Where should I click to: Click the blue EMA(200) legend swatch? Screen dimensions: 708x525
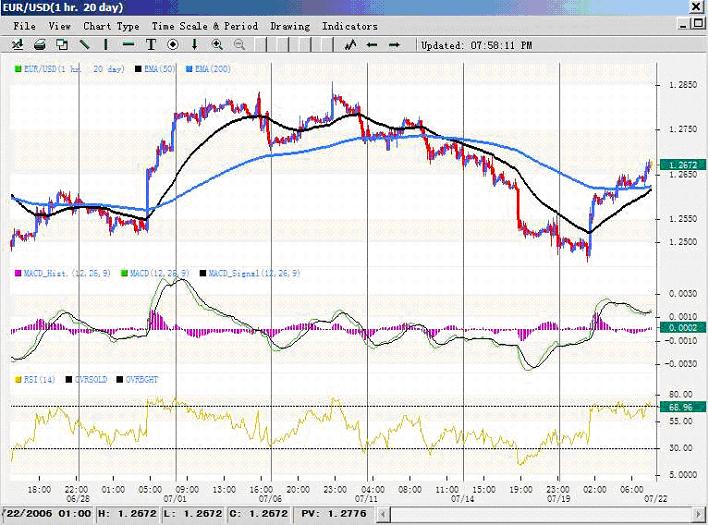click(x=189, y=69)
